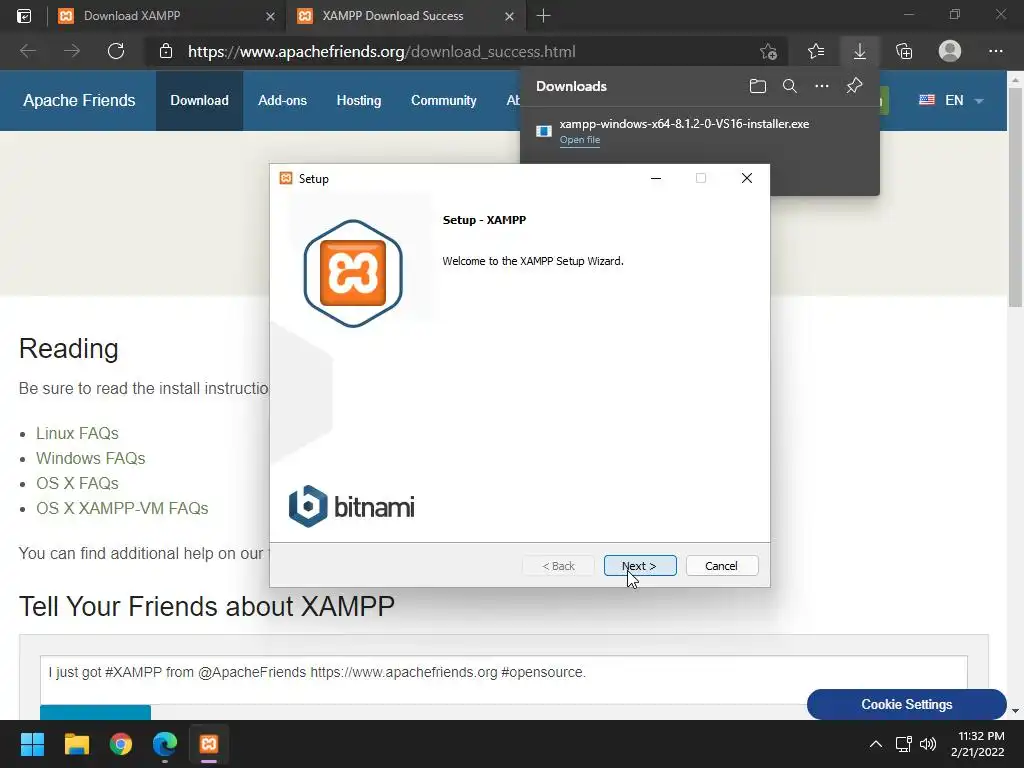The image size is (1024, 768).
Task: Open the Hosting page in the site navigation
Action: point(359,101)
